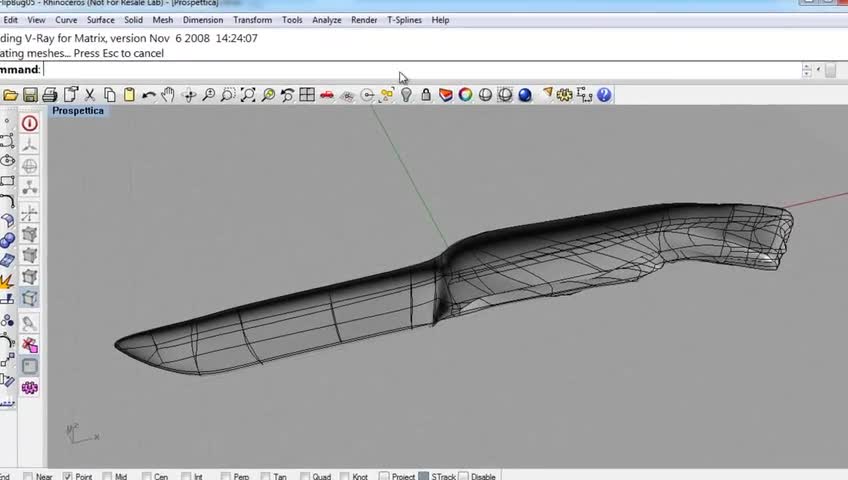The width and height of the screenshot is (848, 480).
Task: Open options gear icon in toolbar
Action: click(565, 95)
